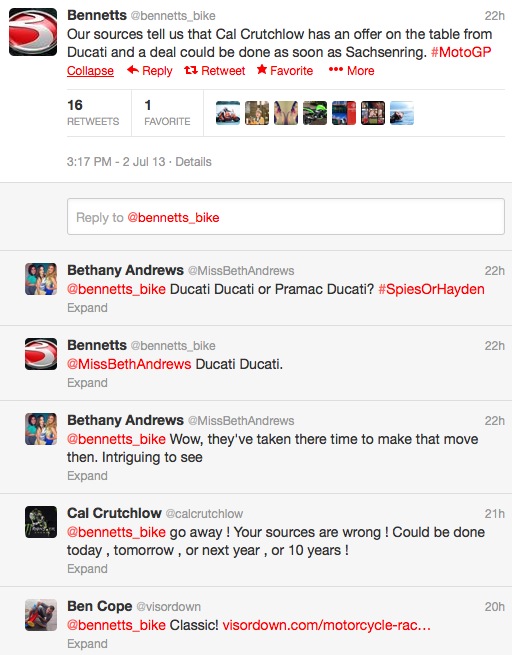
Task: Open the #MotoGP hashtag
Action: pos(461,52)
